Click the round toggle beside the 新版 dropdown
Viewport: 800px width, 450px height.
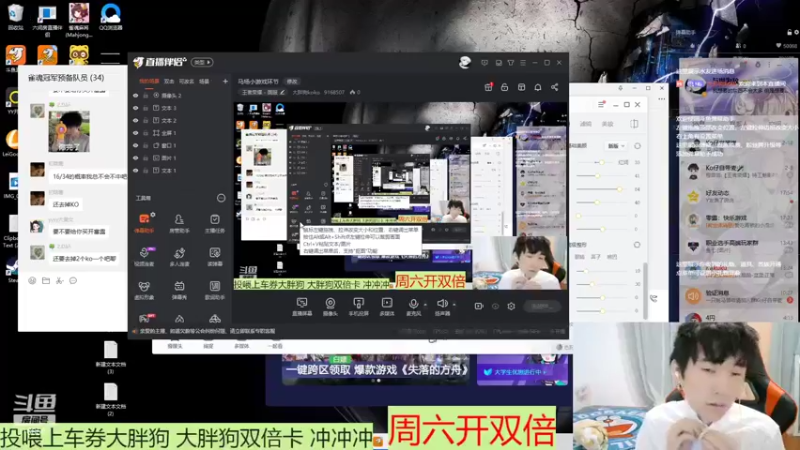coord(637,146)
